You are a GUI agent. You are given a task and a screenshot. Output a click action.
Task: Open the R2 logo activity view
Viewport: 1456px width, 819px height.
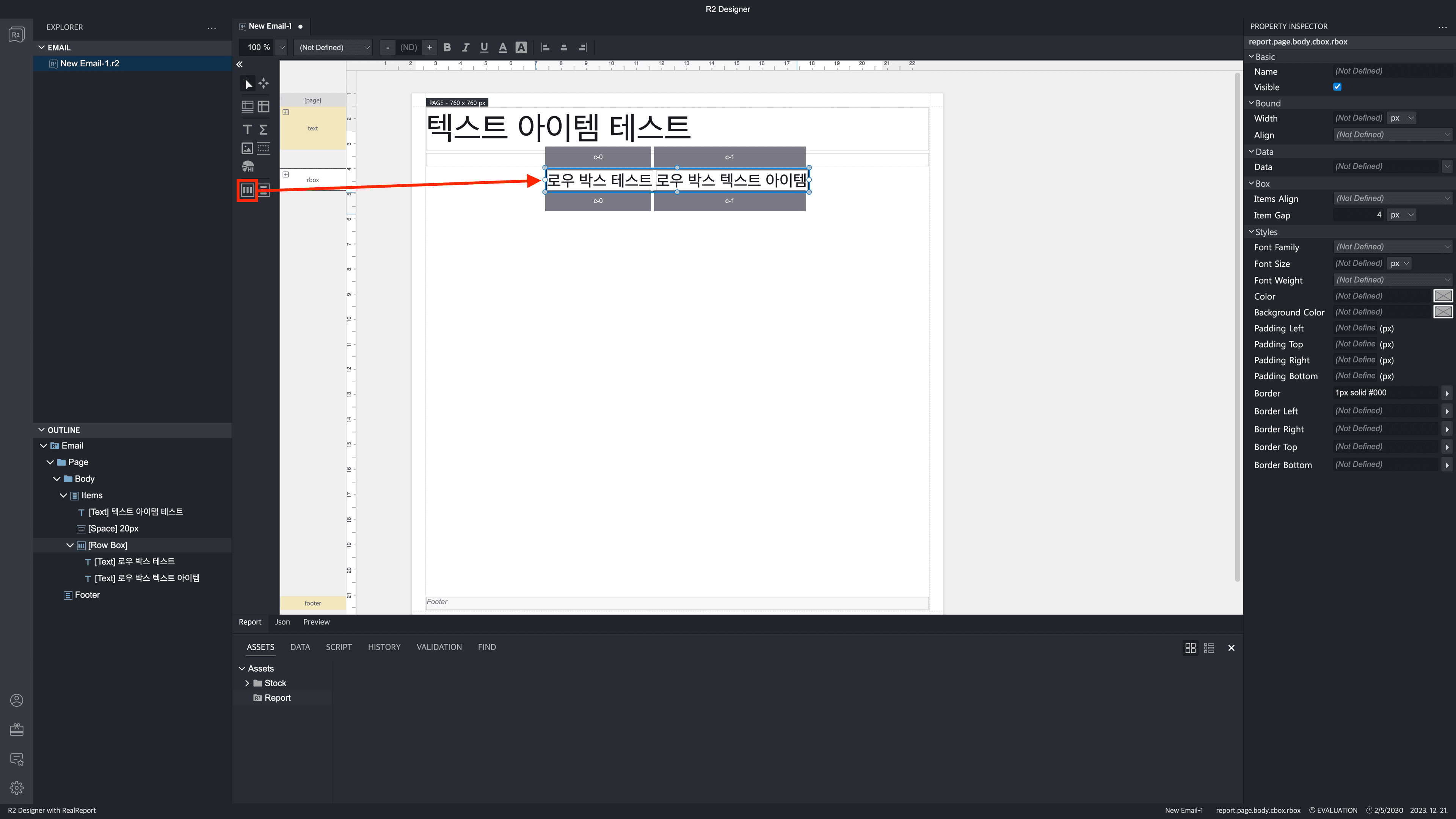point(16,35)
